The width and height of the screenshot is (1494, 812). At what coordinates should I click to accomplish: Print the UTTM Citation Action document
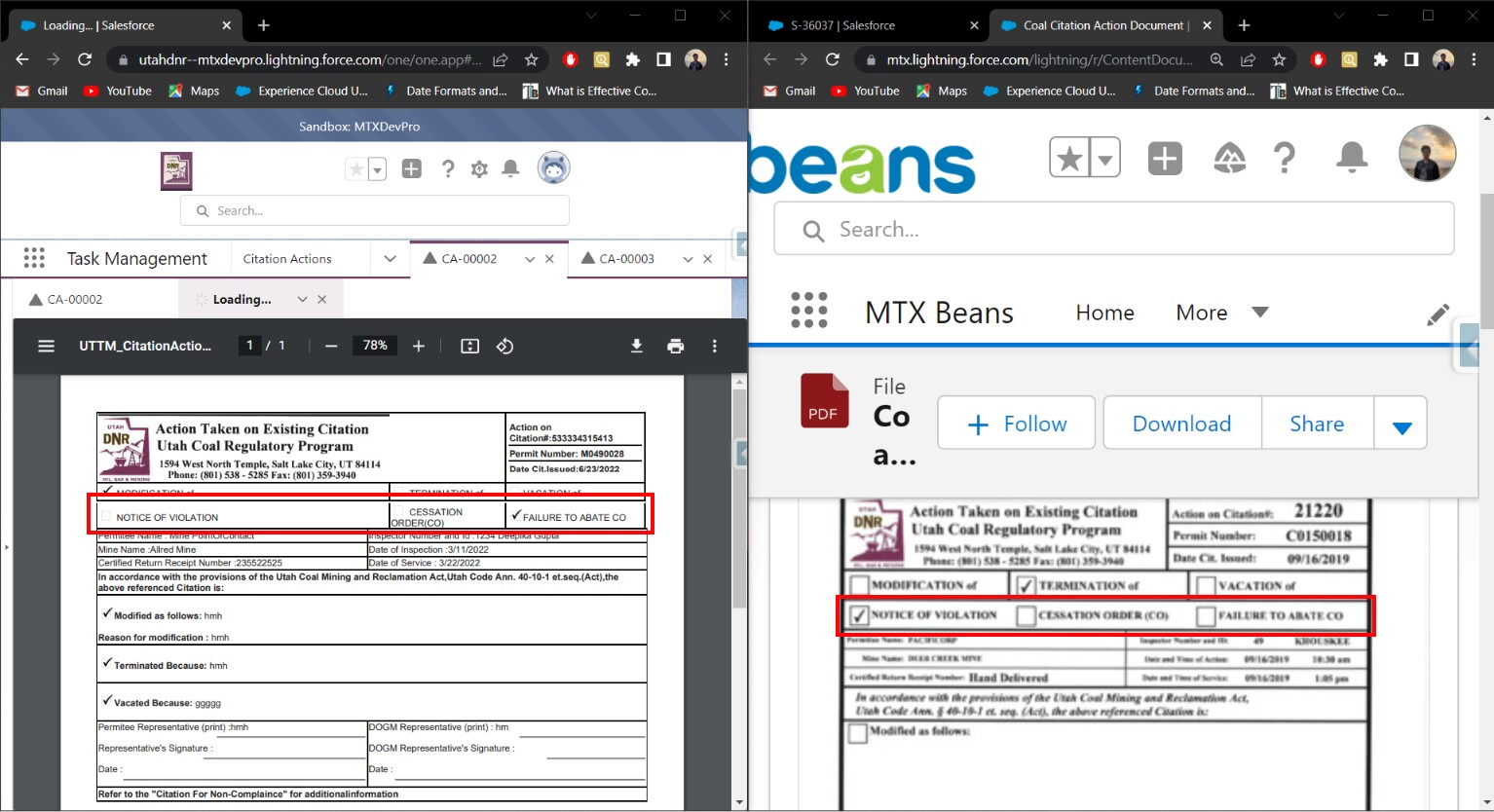(675, 346)
